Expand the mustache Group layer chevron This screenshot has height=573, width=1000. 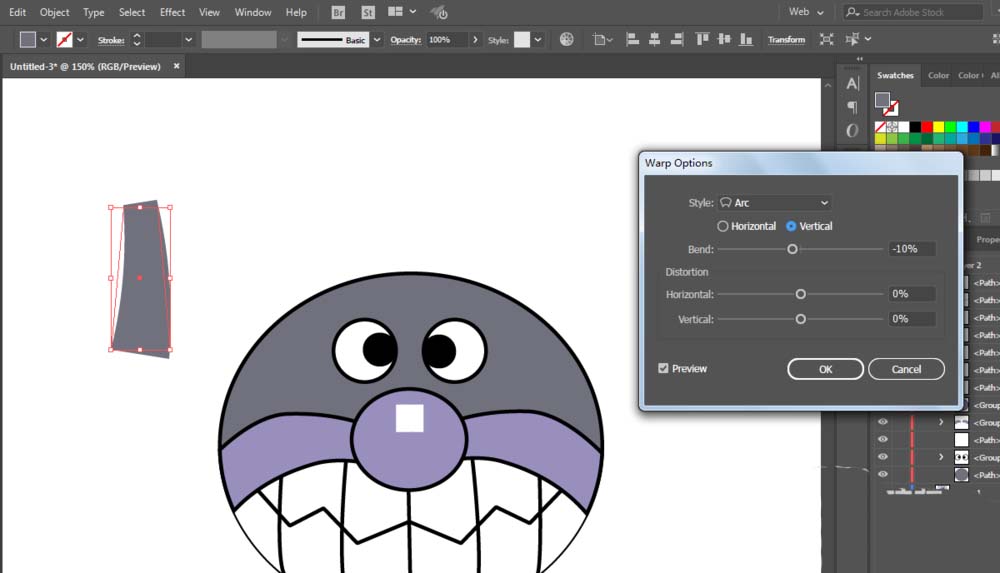(x=941, y=422)
